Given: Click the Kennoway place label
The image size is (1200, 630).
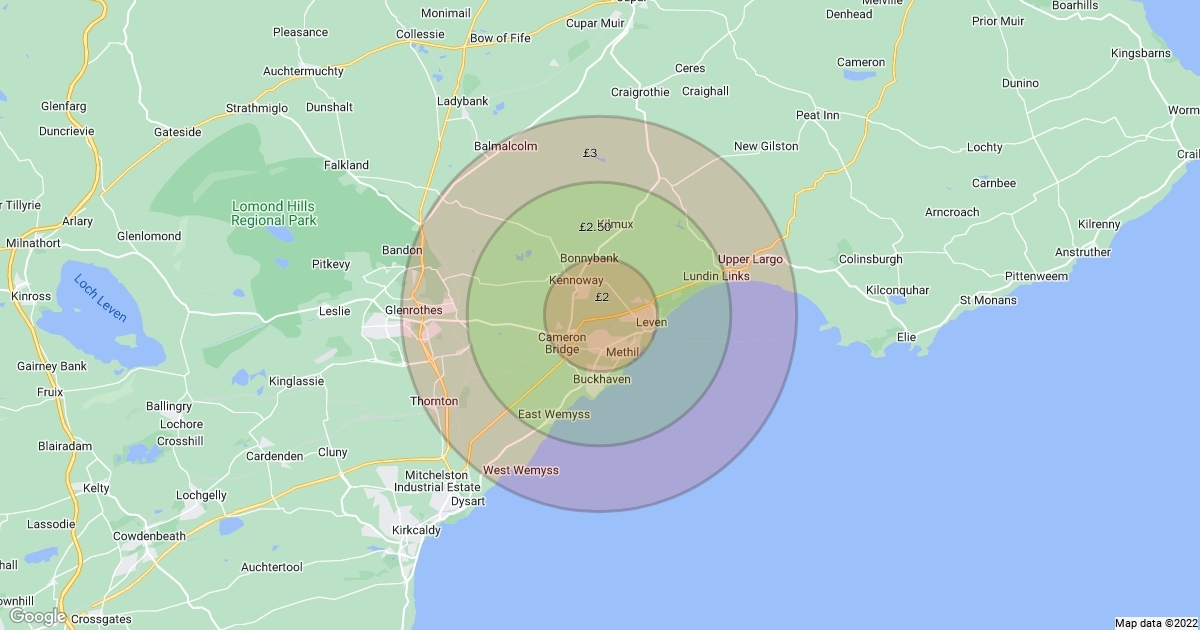Looking at the screenshot, I should [576, 281].
